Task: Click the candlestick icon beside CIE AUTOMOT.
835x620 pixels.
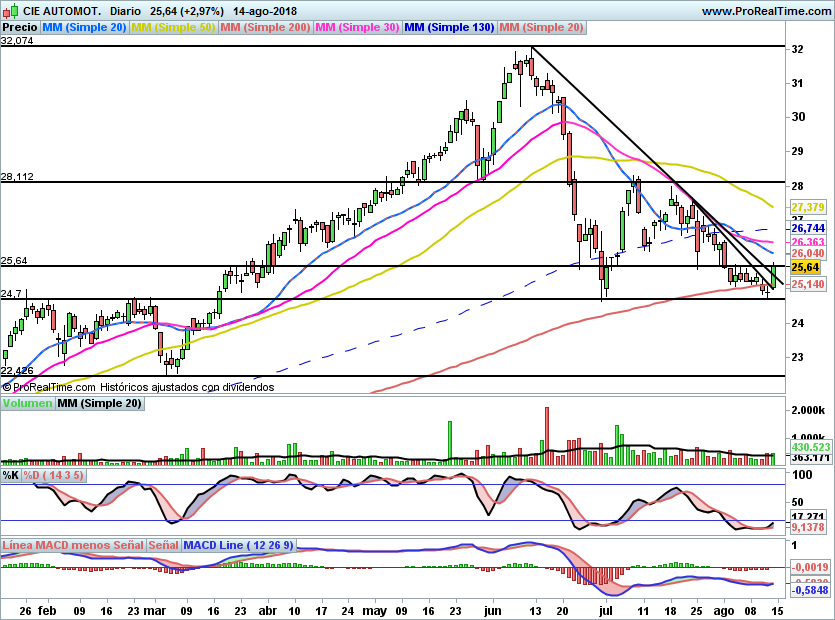Action: click(11, 11)
